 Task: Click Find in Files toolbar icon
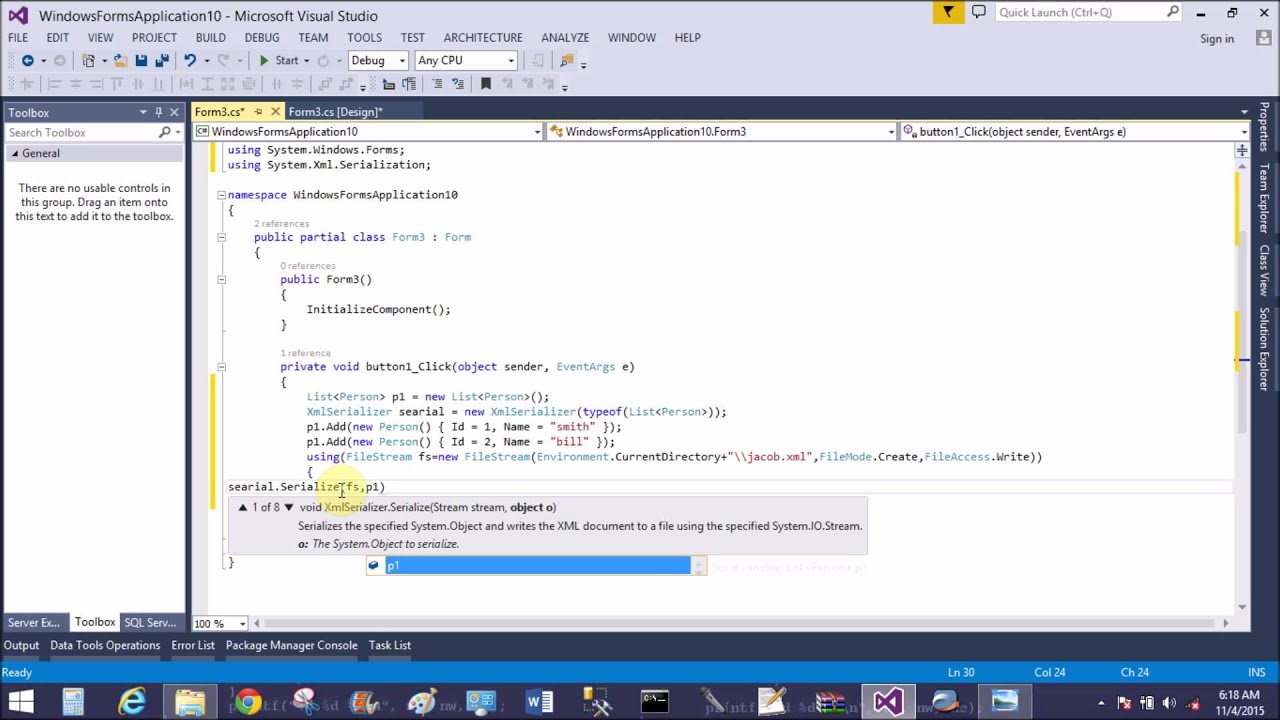[x=568, y=61]
